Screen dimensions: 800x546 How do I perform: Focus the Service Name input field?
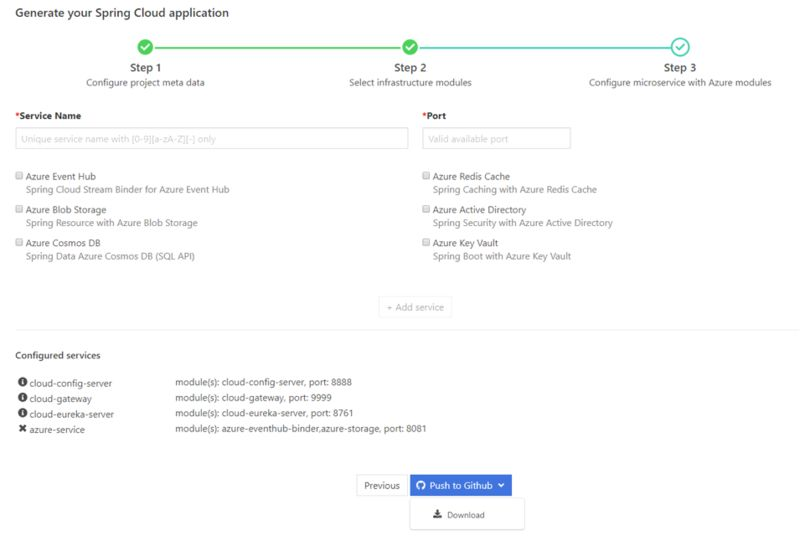[212, 138]
